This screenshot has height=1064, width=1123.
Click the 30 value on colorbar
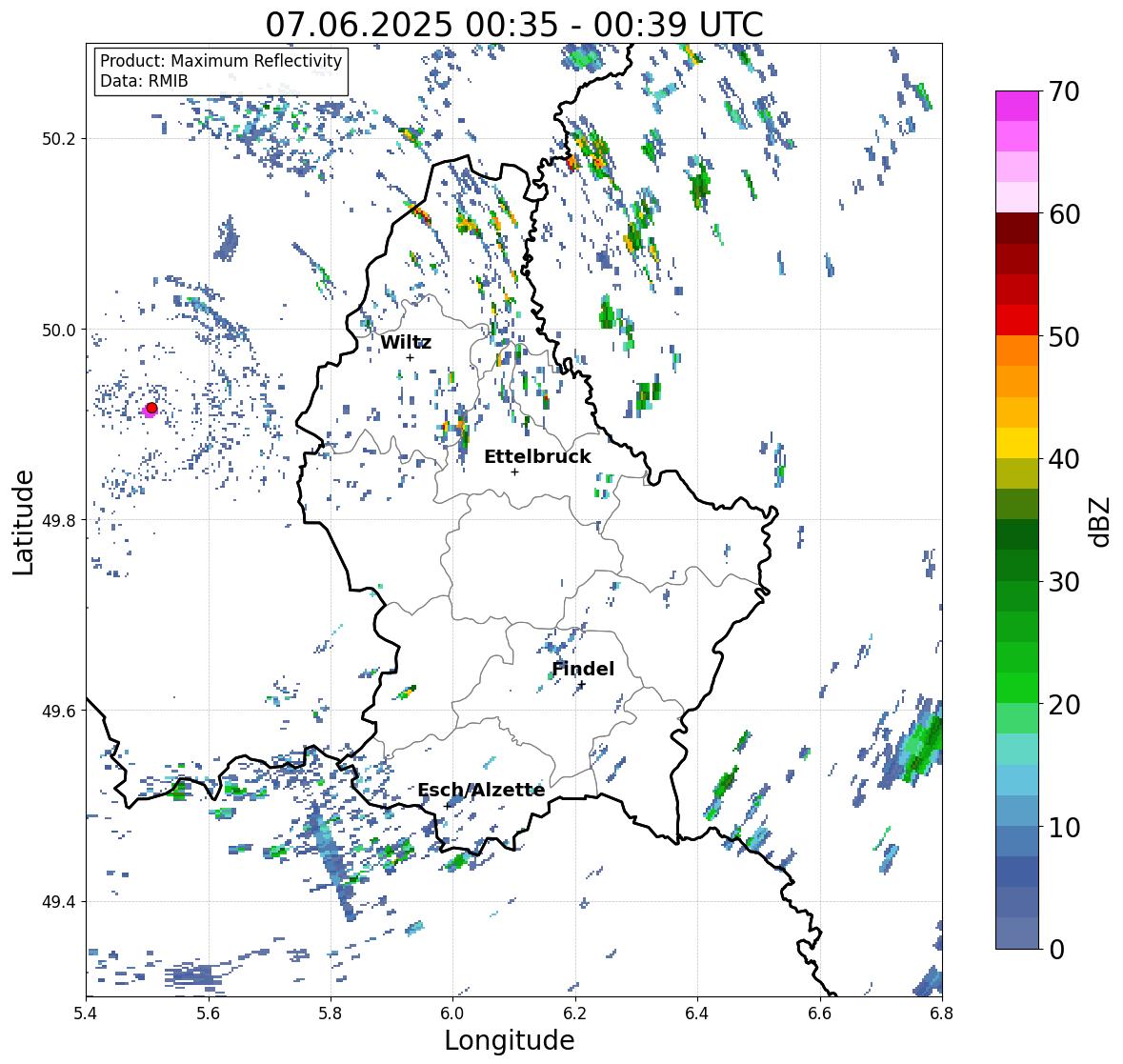1064,581
